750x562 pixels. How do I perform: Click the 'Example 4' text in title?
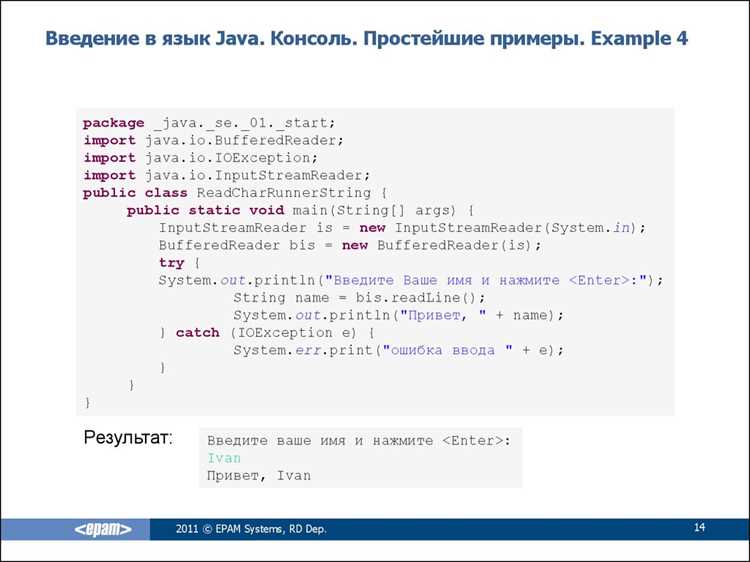click(x=639, y=38)
